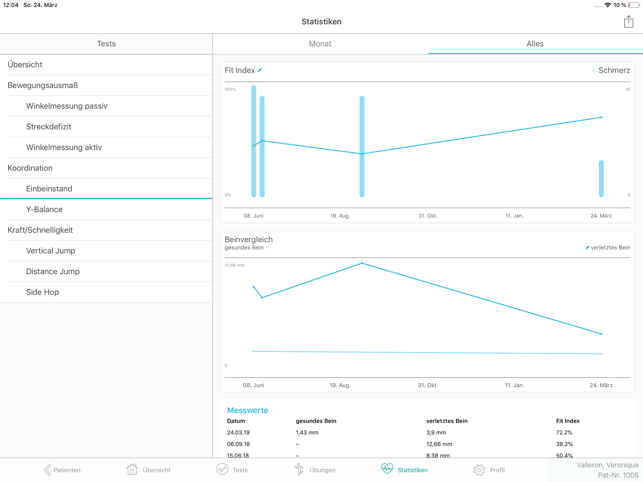Click the 06.09.18 date cell
The image size is (643, 482).
click(238, 444)
